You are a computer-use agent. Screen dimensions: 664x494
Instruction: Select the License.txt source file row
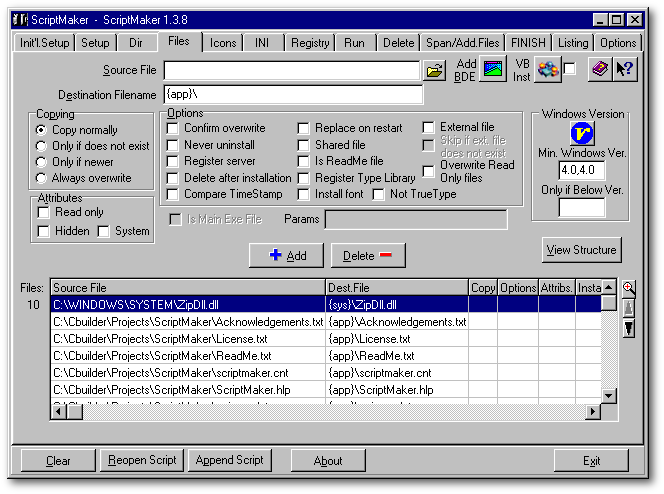point(188,339)
